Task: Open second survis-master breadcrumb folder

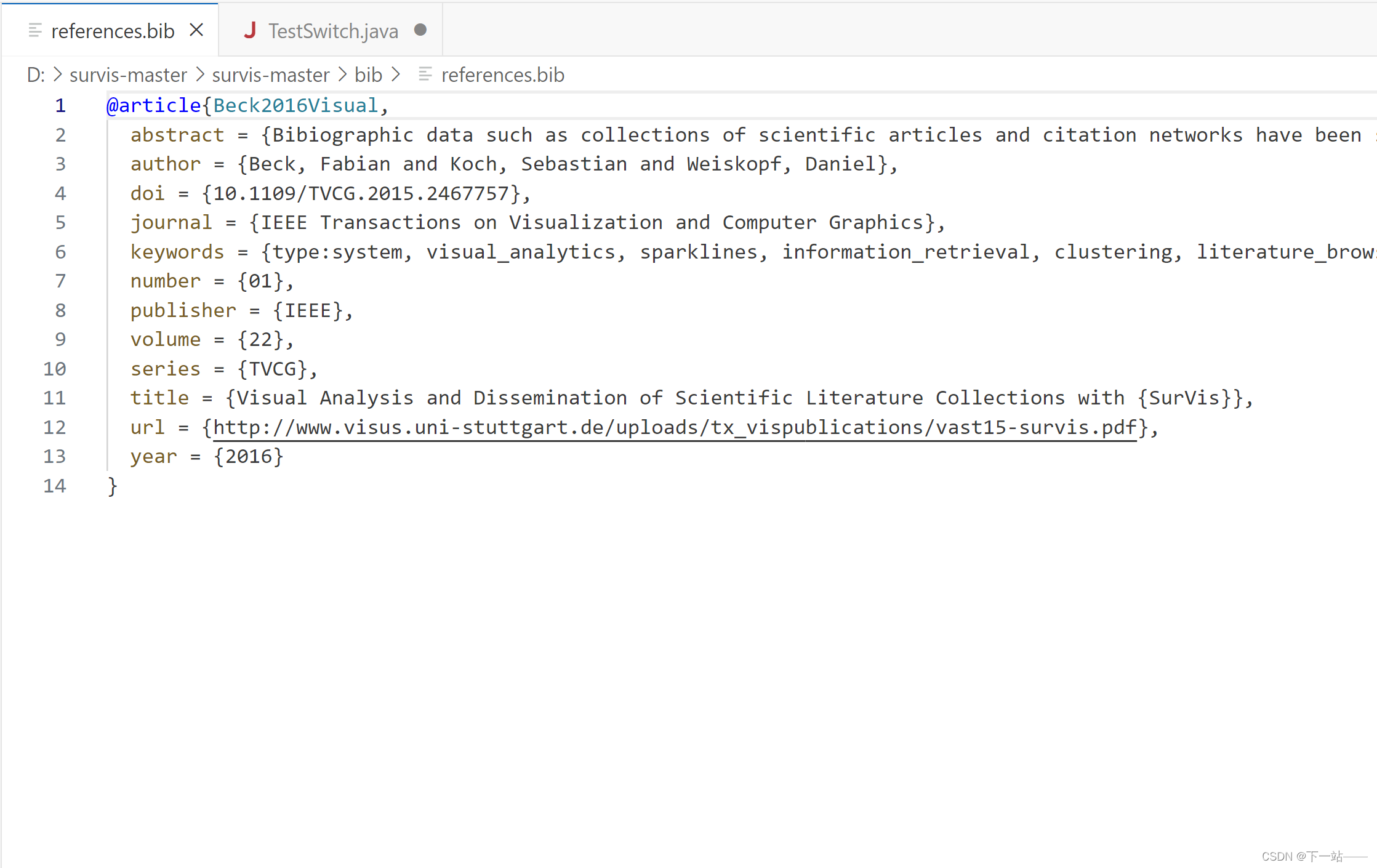Action: 271,74
